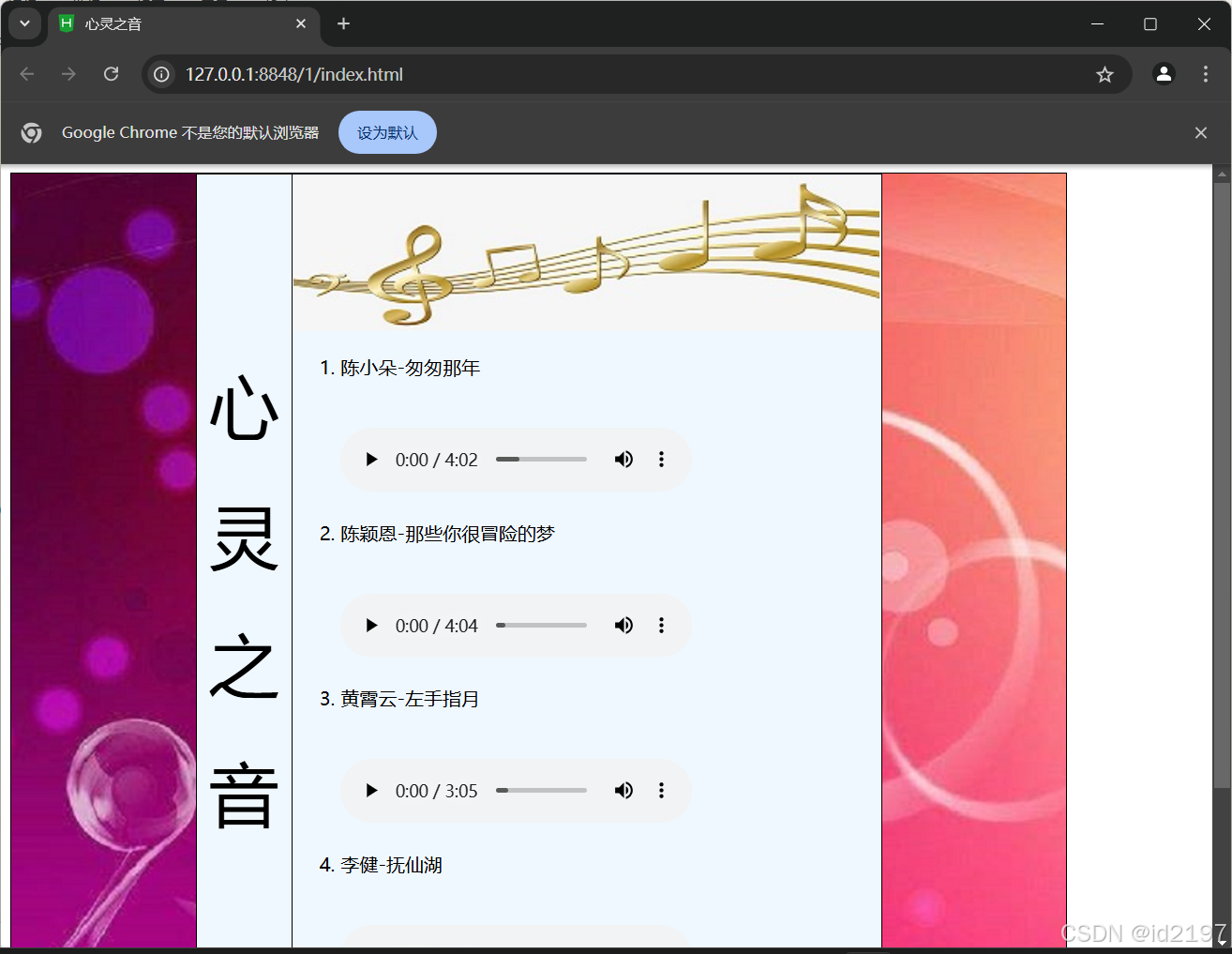Seek on the 4:02 player progress bar
Screen dimensions: 1232x954
541,460
